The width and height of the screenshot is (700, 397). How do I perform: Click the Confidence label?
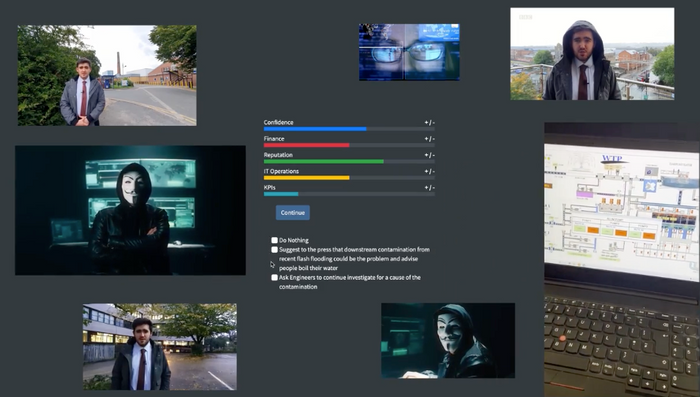[279, 122]
